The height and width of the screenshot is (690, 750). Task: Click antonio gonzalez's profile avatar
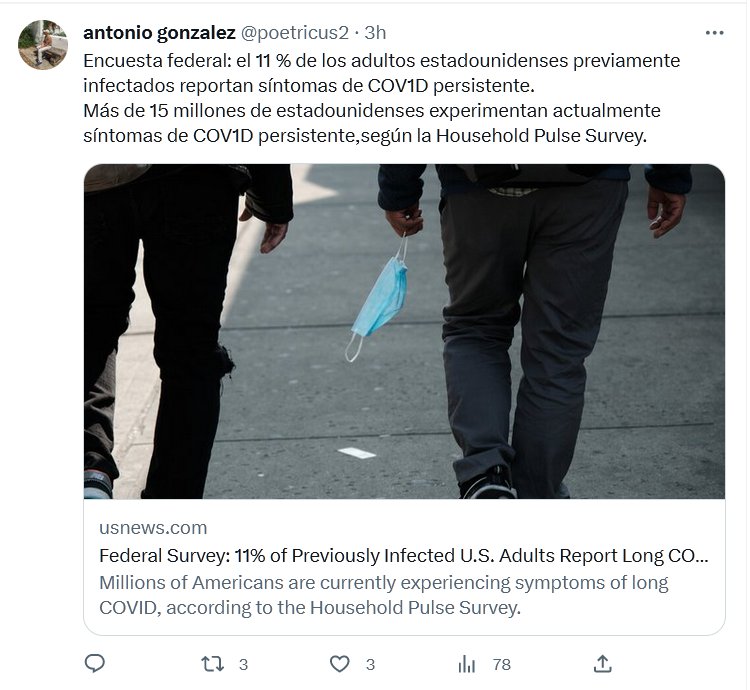point(43,45)
